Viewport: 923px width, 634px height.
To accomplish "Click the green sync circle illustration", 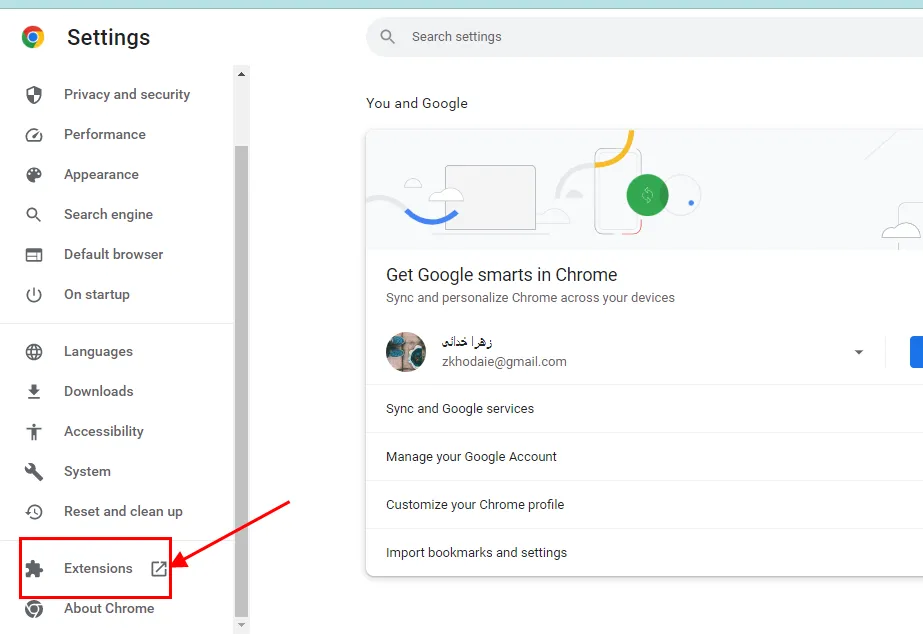I will pos(648,195).
